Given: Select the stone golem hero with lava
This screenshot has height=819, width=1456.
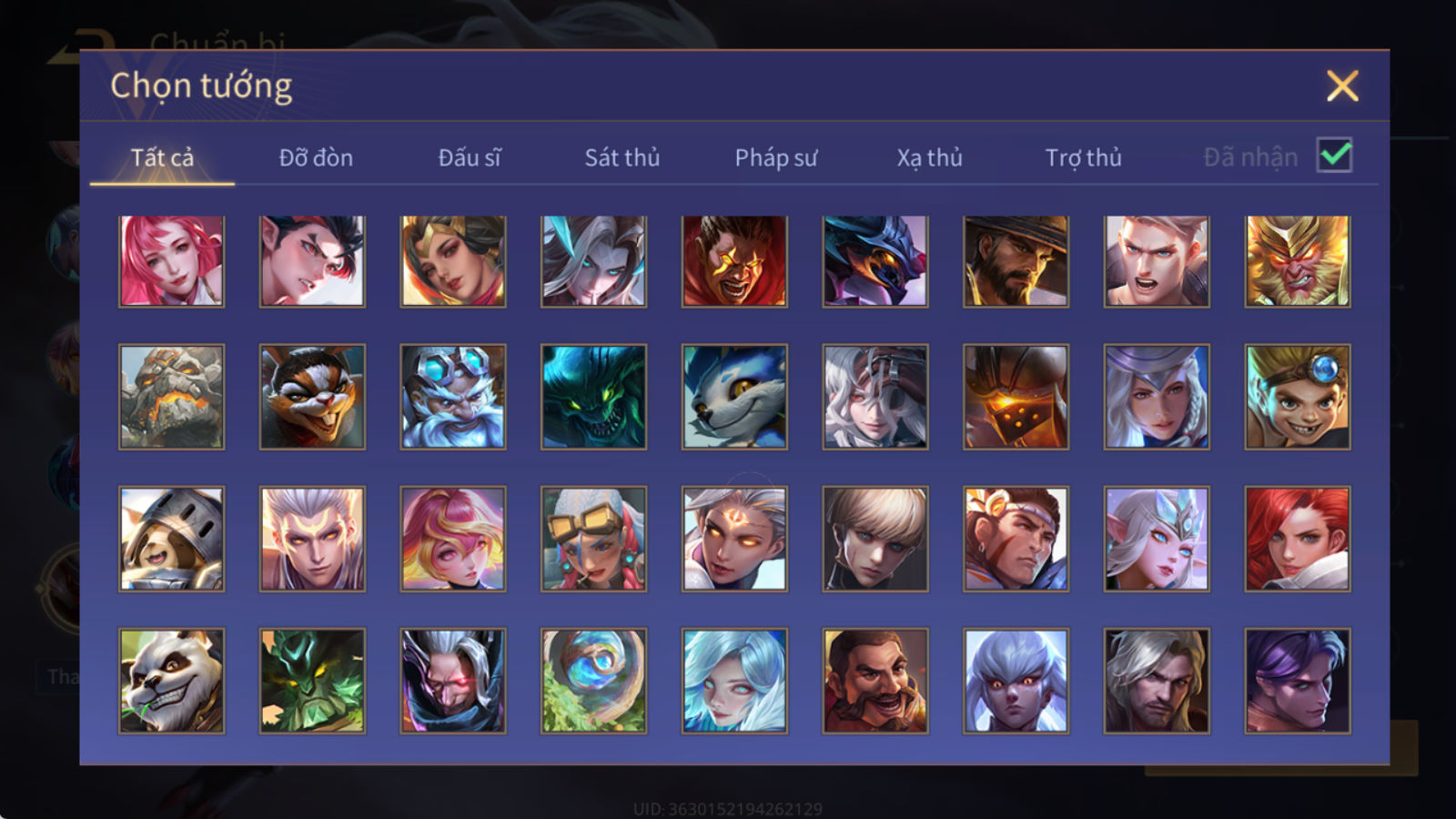Looking at the screenshot, I should [171, 397].
